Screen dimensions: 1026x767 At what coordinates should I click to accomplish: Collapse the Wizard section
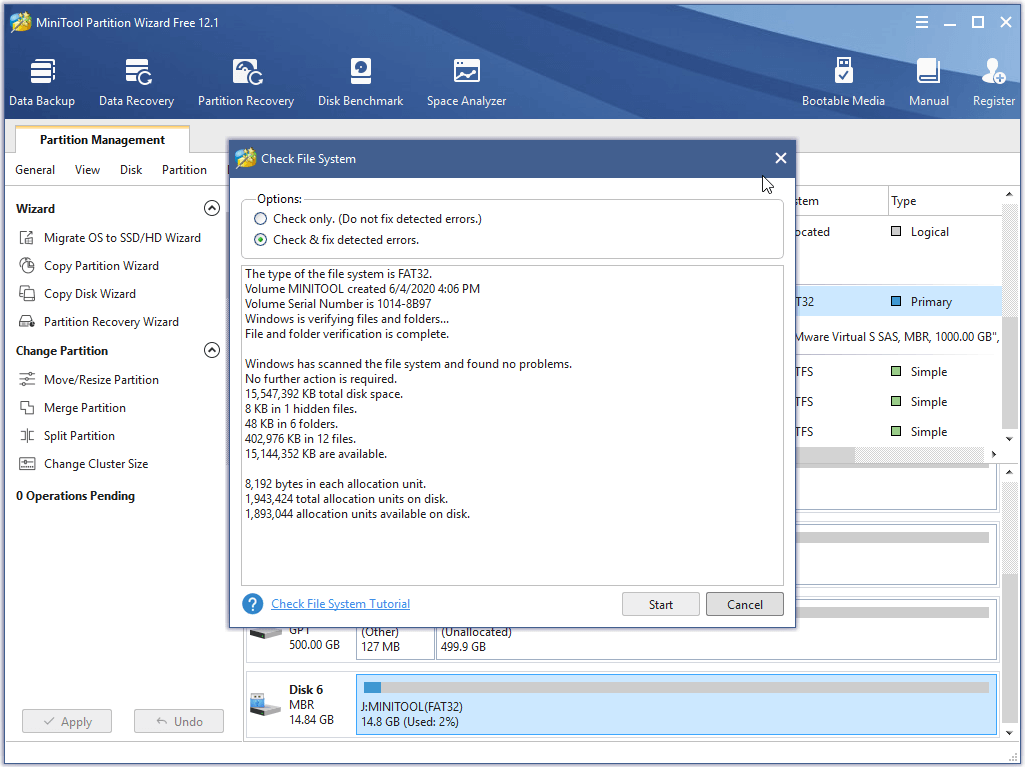pyautogui.click(x=211, y=208)
